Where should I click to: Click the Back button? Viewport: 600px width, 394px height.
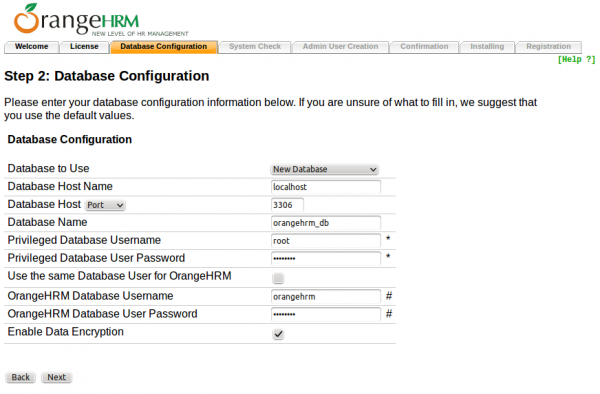click(x=21, y=377)
